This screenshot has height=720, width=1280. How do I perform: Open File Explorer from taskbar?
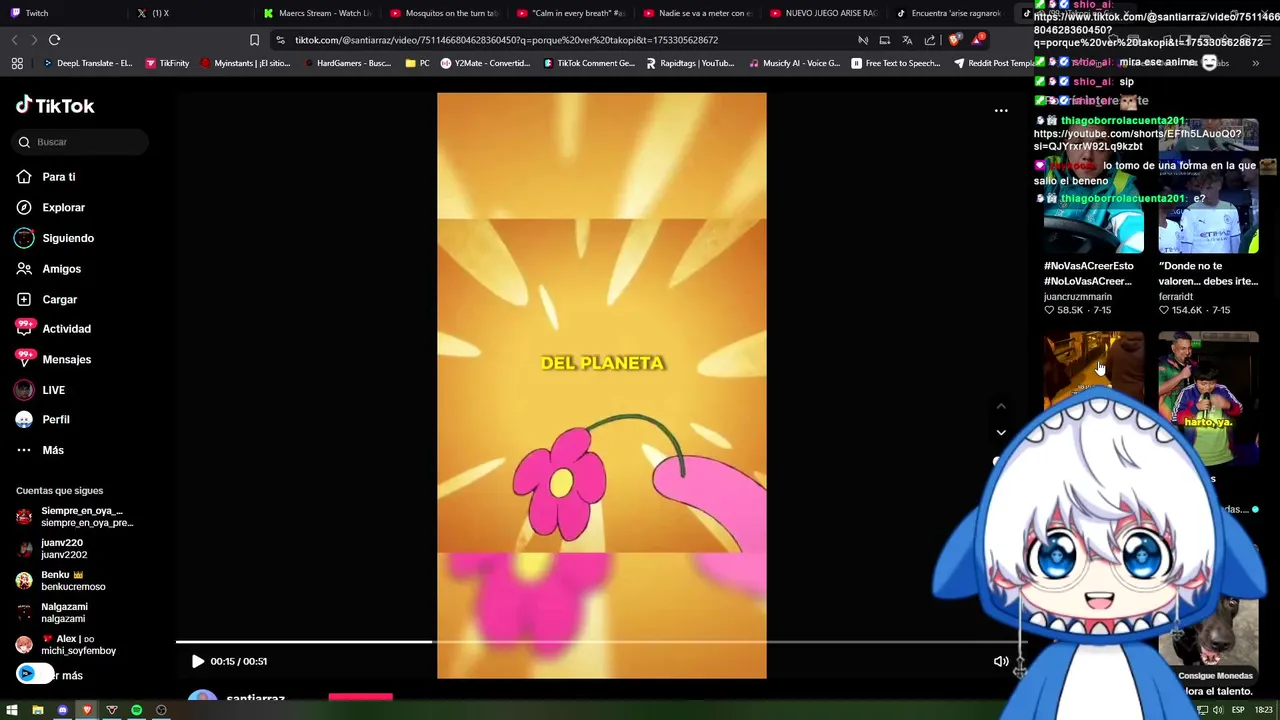[37, 710]
